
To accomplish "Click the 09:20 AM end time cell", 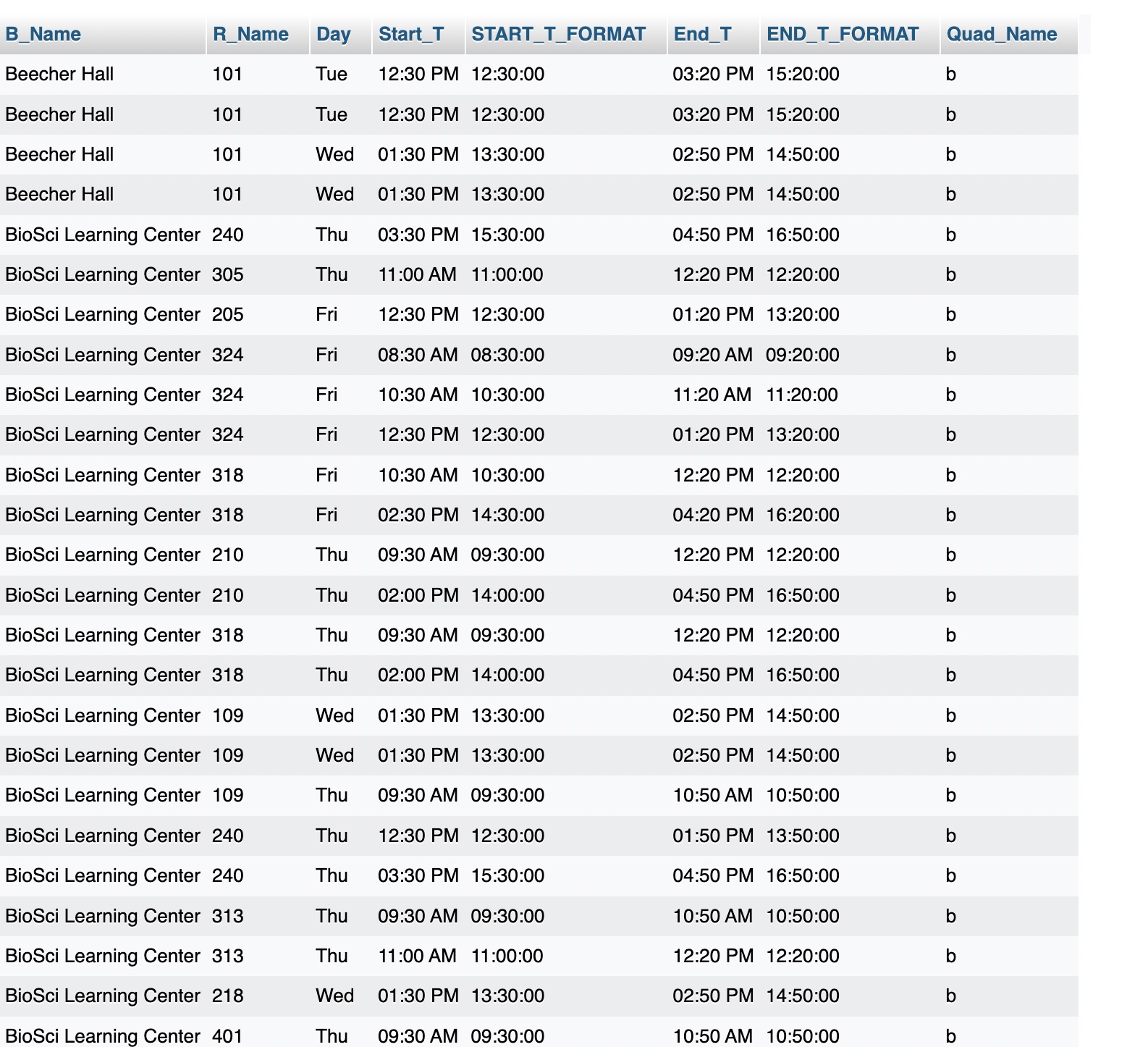I will click(712, 355).
